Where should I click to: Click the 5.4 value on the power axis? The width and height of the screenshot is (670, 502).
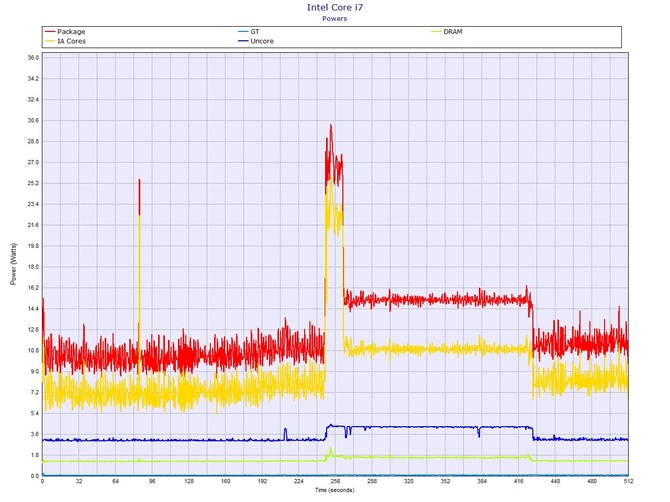click(x=34, y=413)
